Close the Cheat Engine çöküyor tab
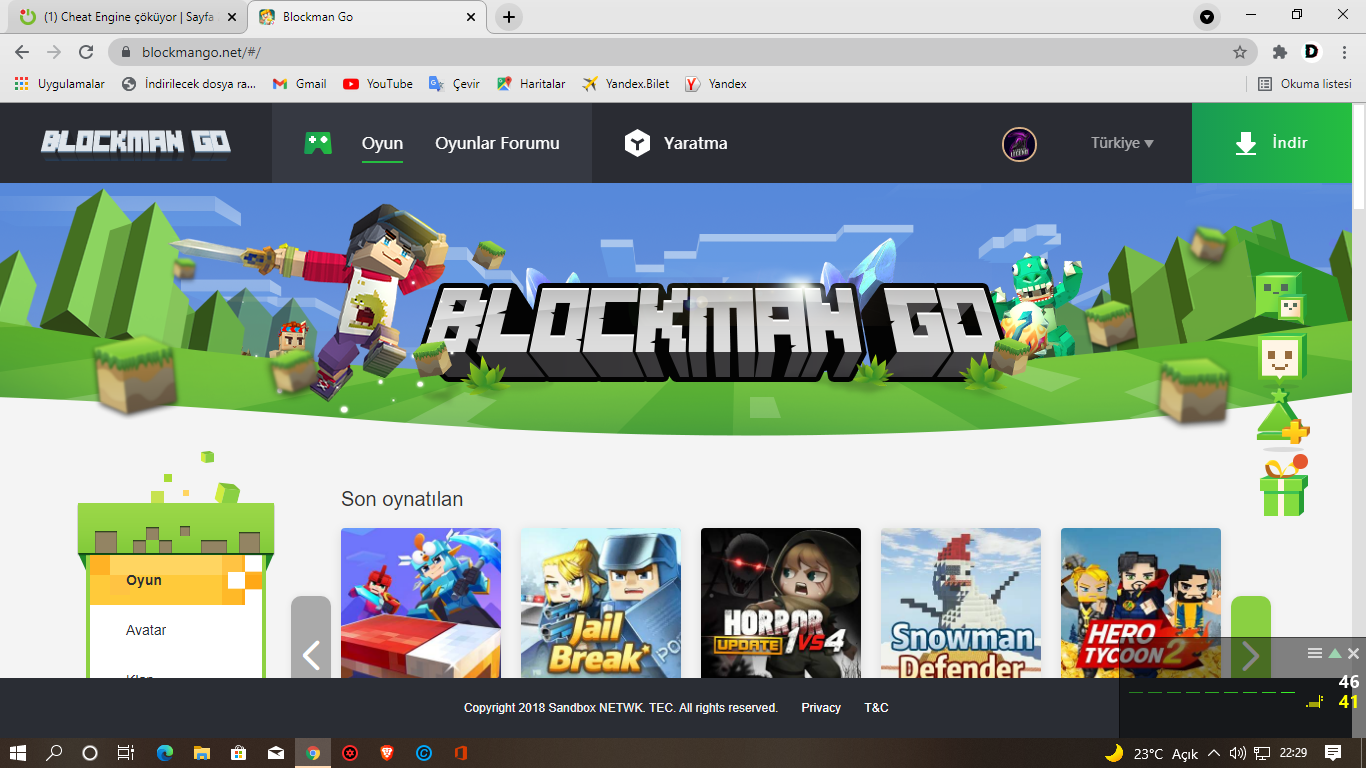The image size is (1366, 768). (x=231, y=17)
